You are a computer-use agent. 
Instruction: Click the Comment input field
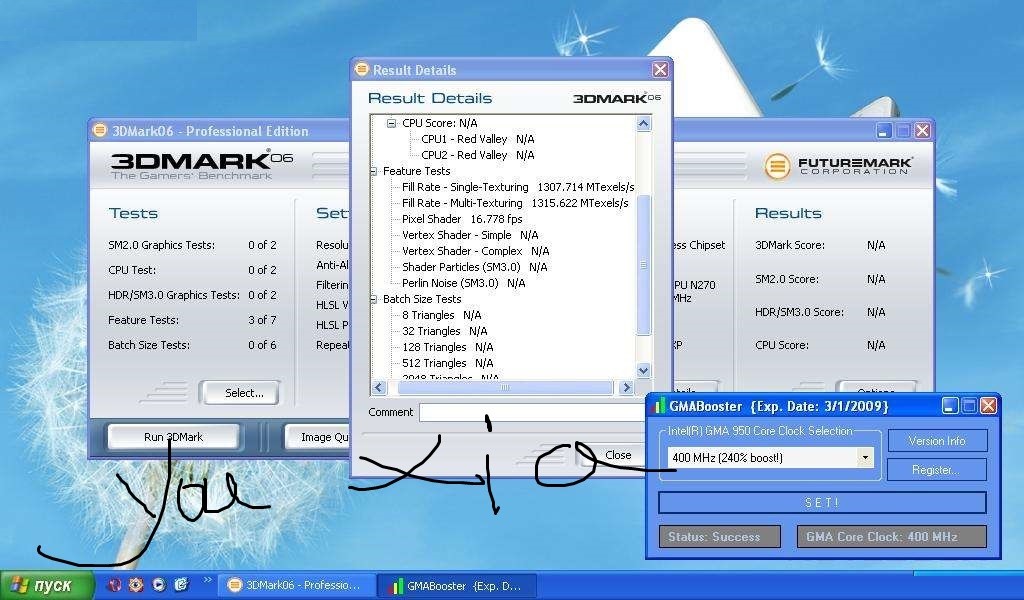point(532,412)
